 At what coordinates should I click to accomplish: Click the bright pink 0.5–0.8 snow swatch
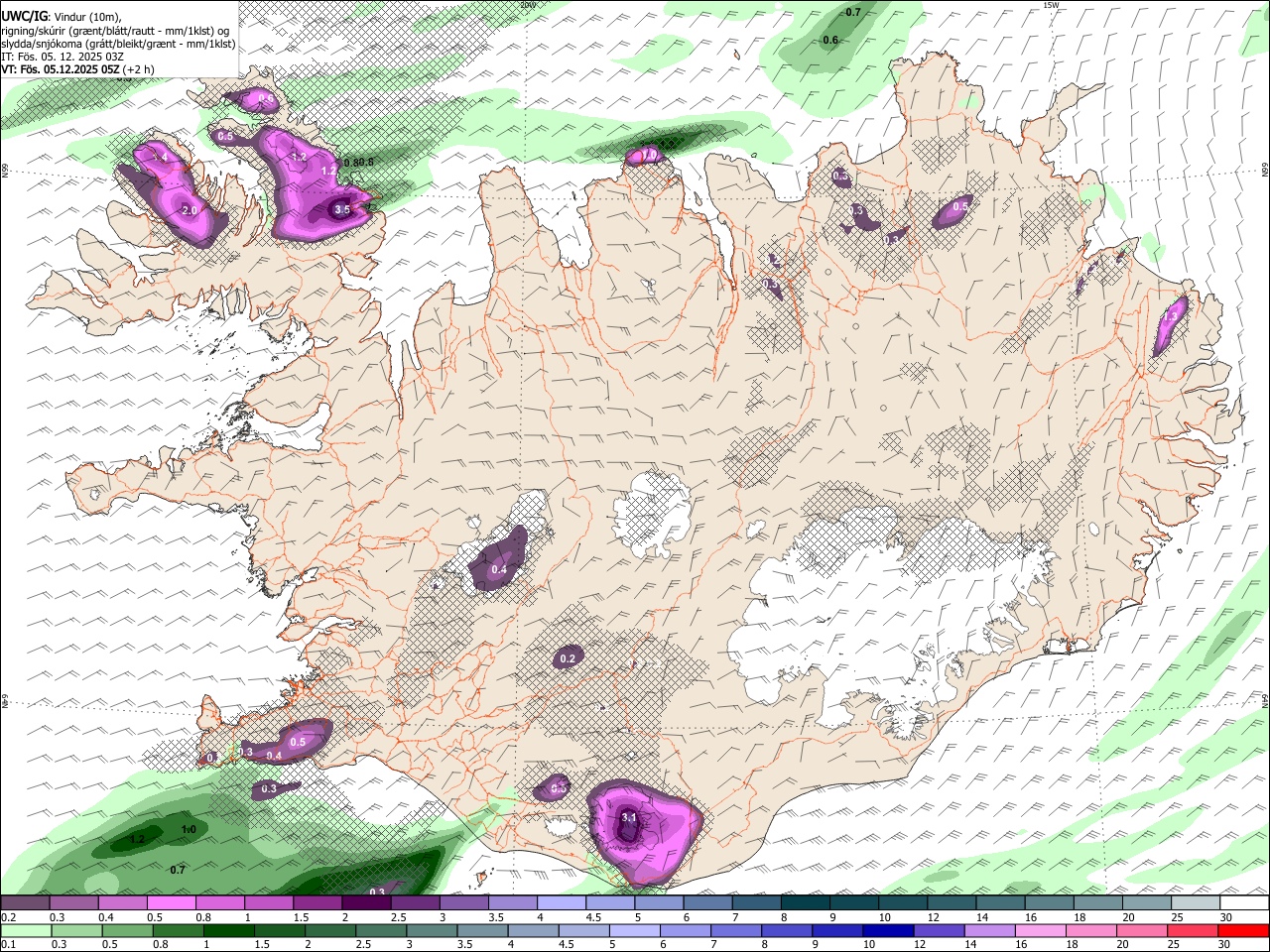[x=171, y=902]
